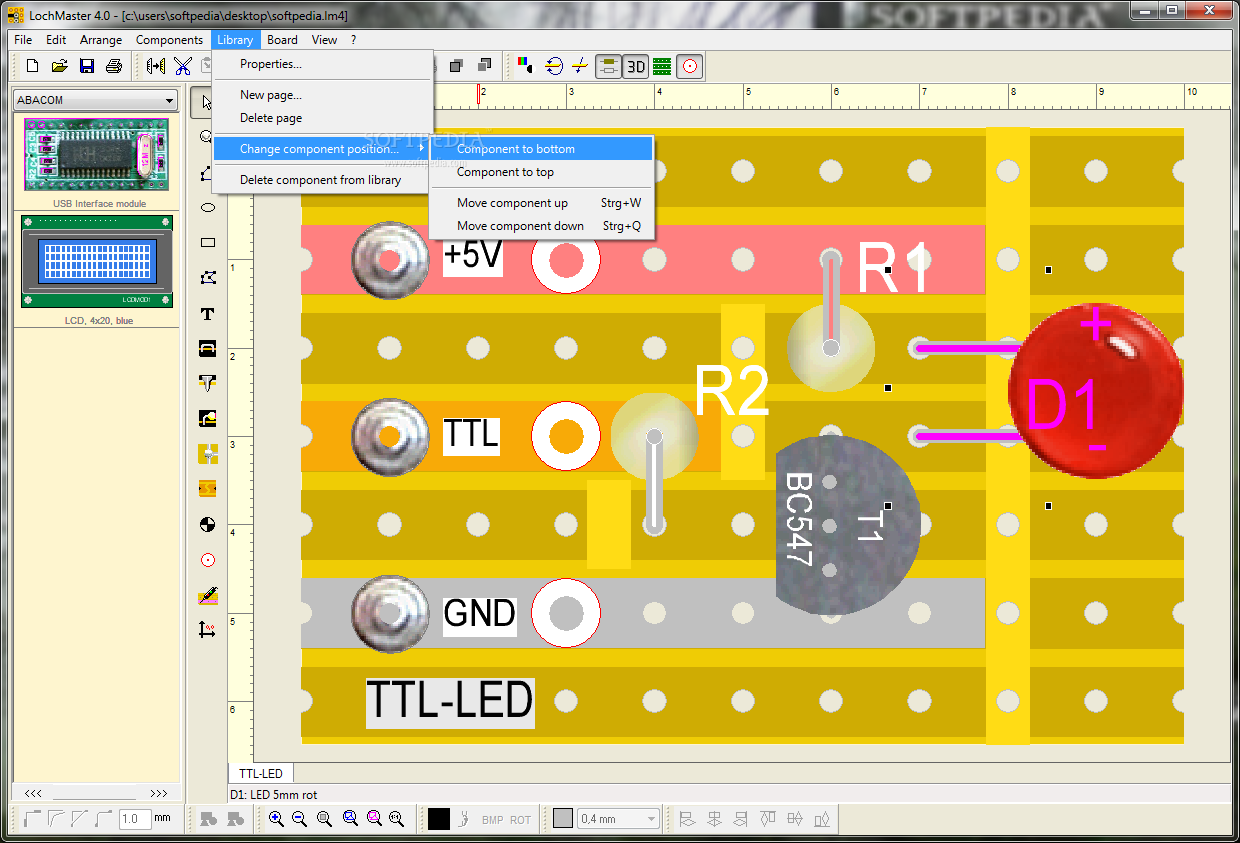The image size is (1240, 843).
Task: Select the red circle pad tool in sidebar
Action: (x=208, y=559)
